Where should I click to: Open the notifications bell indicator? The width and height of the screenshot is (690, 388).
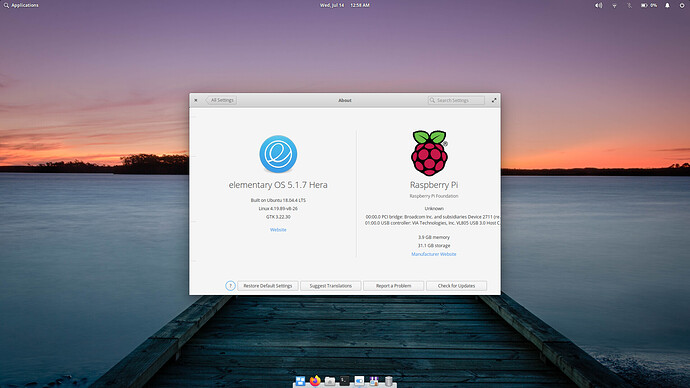click(x=667, y=5)
